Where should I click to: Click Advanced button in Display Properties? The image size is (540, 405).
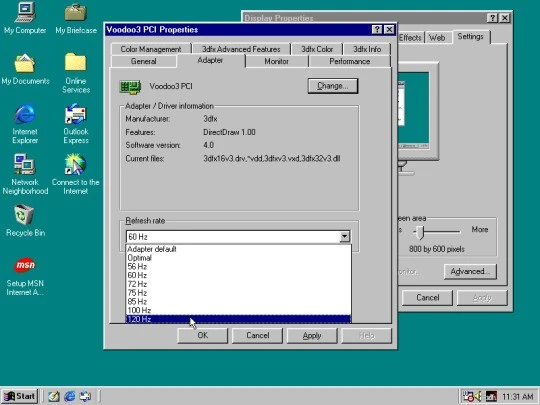coord(470,272)
